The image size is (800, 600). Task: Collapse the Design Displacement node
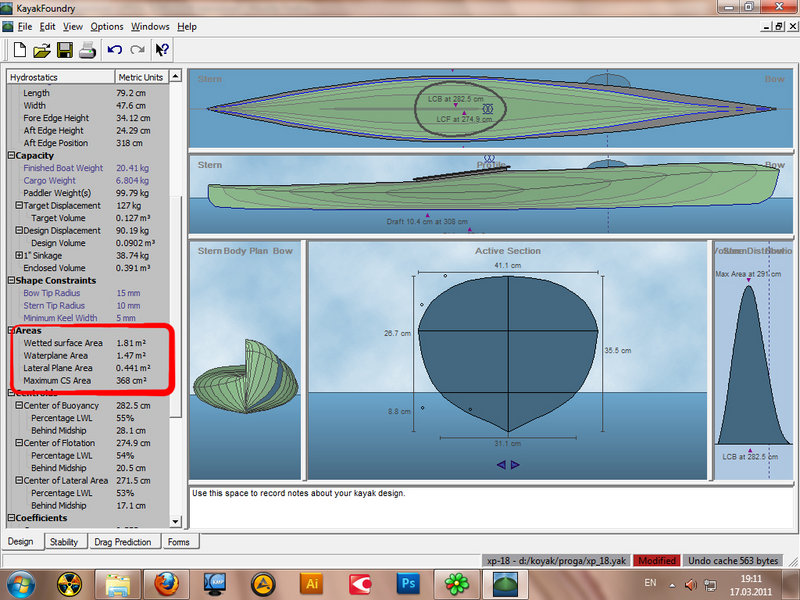(19, 230)
